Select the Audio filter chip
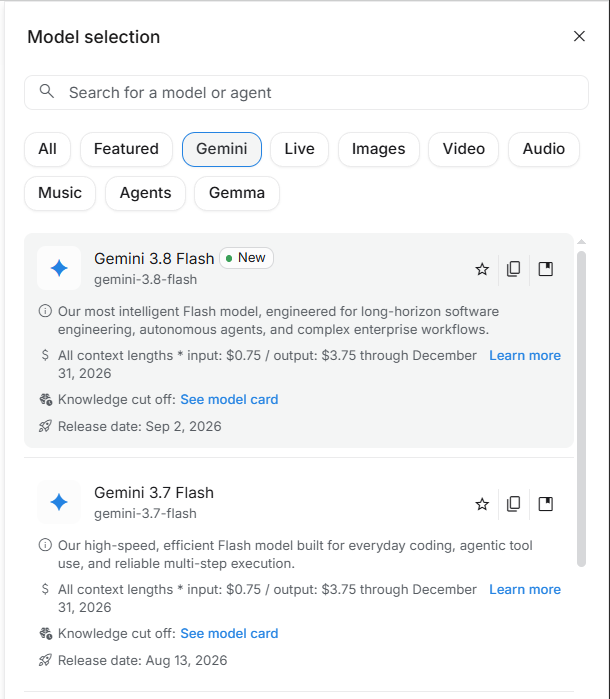Viewport: 610px width, 699px height. pos(544,149)
